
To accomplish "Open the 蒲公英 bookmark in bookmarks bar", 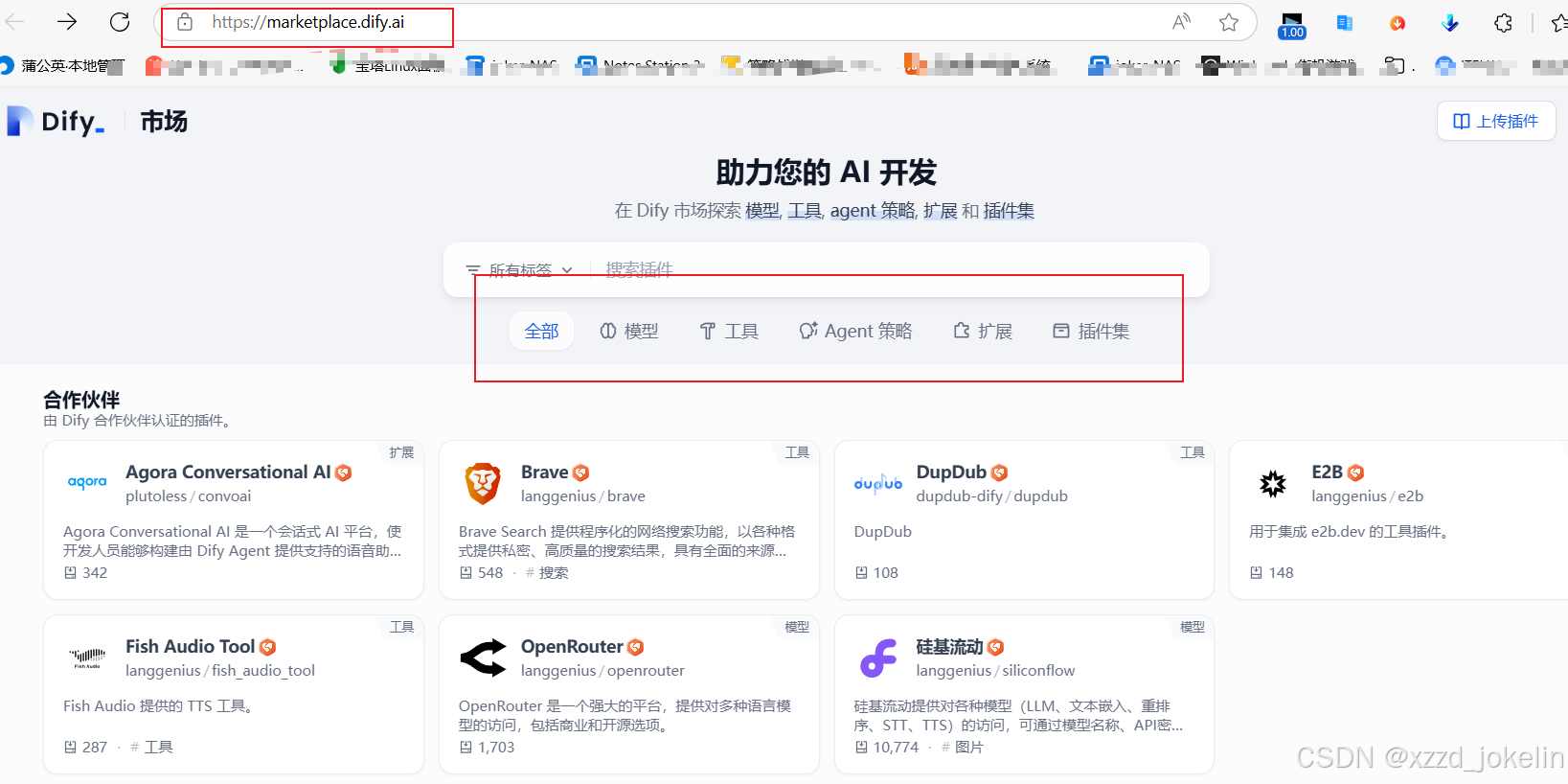I will click(63, 65).
